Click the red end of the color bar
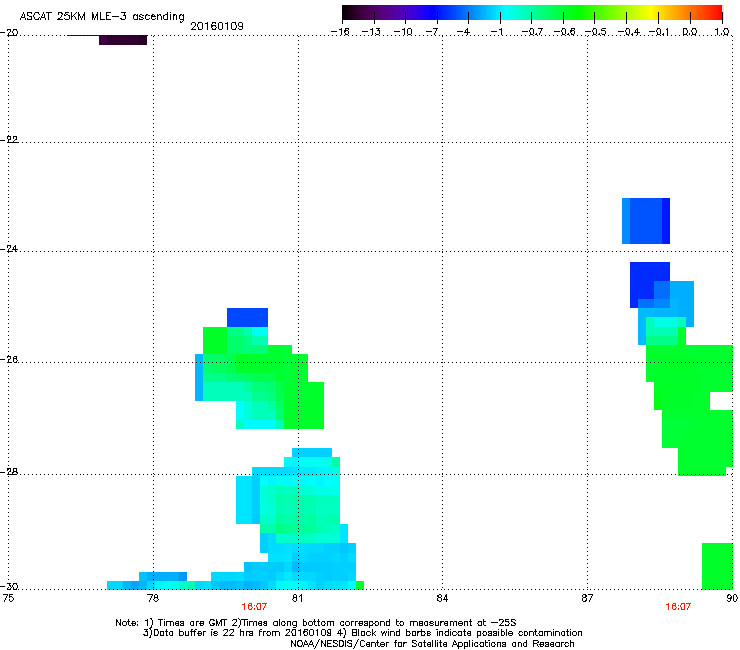 (716, 12)
